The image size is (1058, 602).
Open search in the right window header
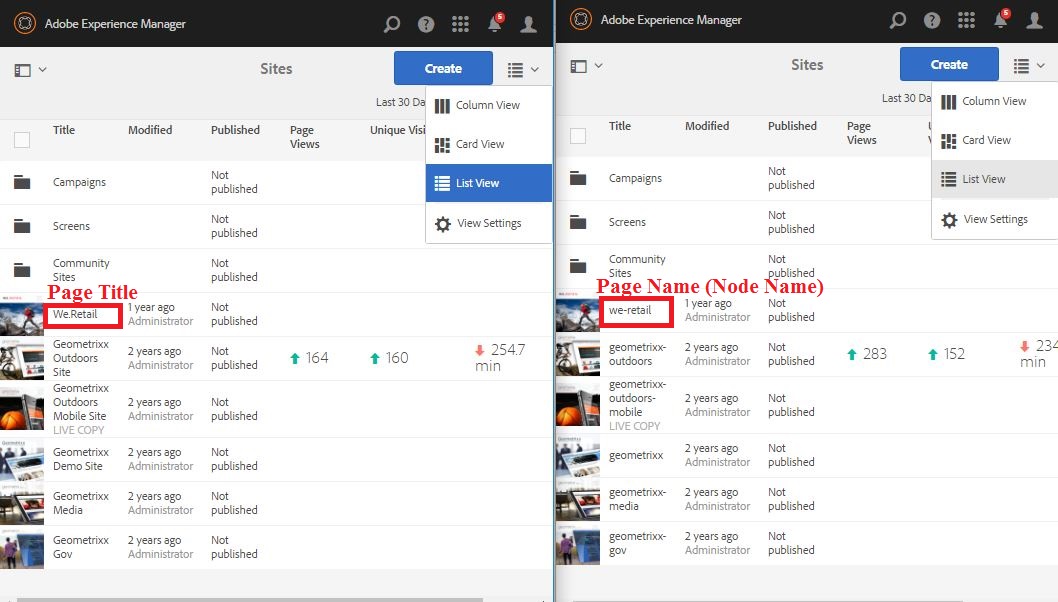coord(898,21)
